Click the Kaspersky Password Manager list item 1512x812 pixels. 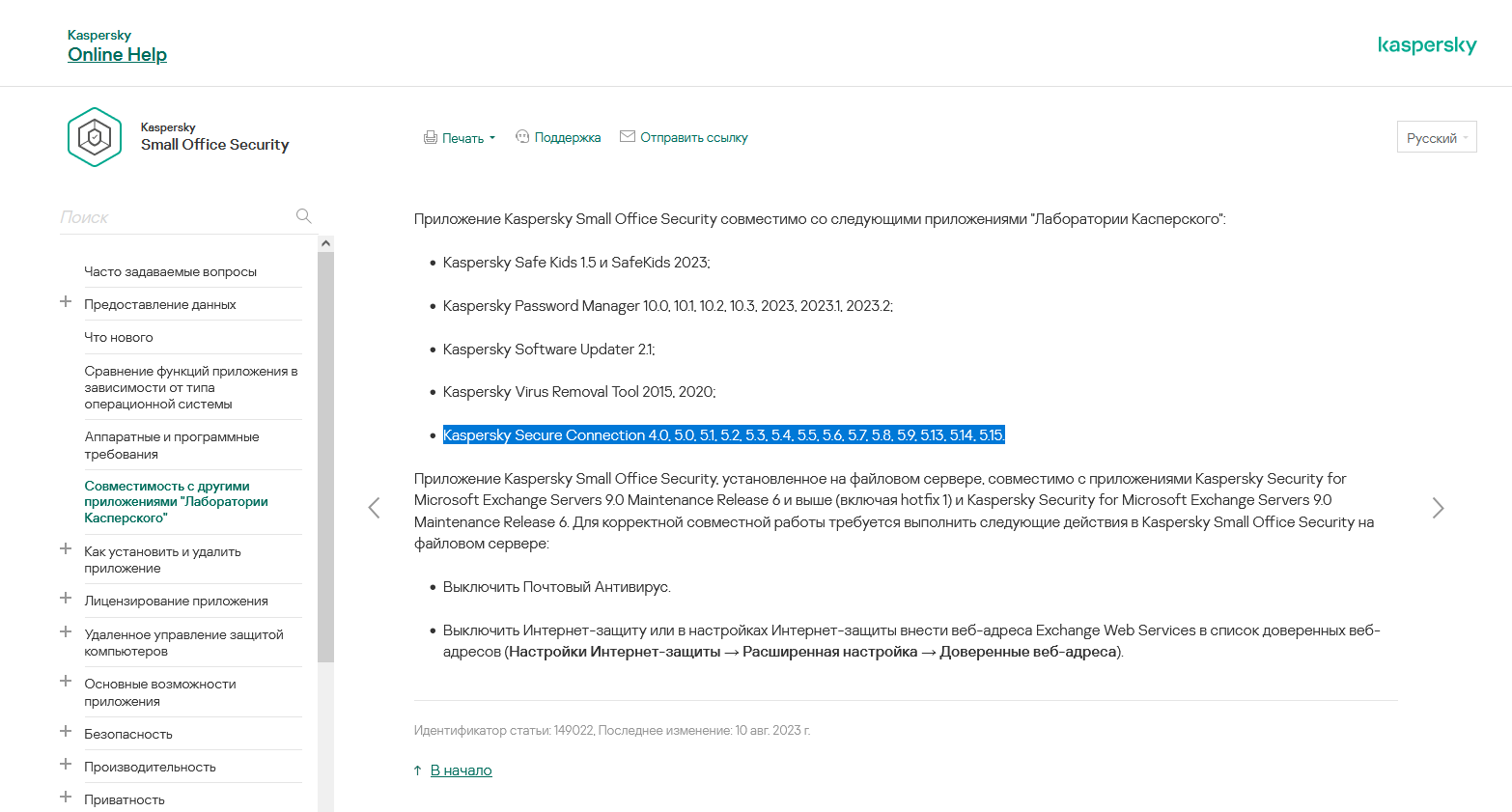(x=668, y=306)
